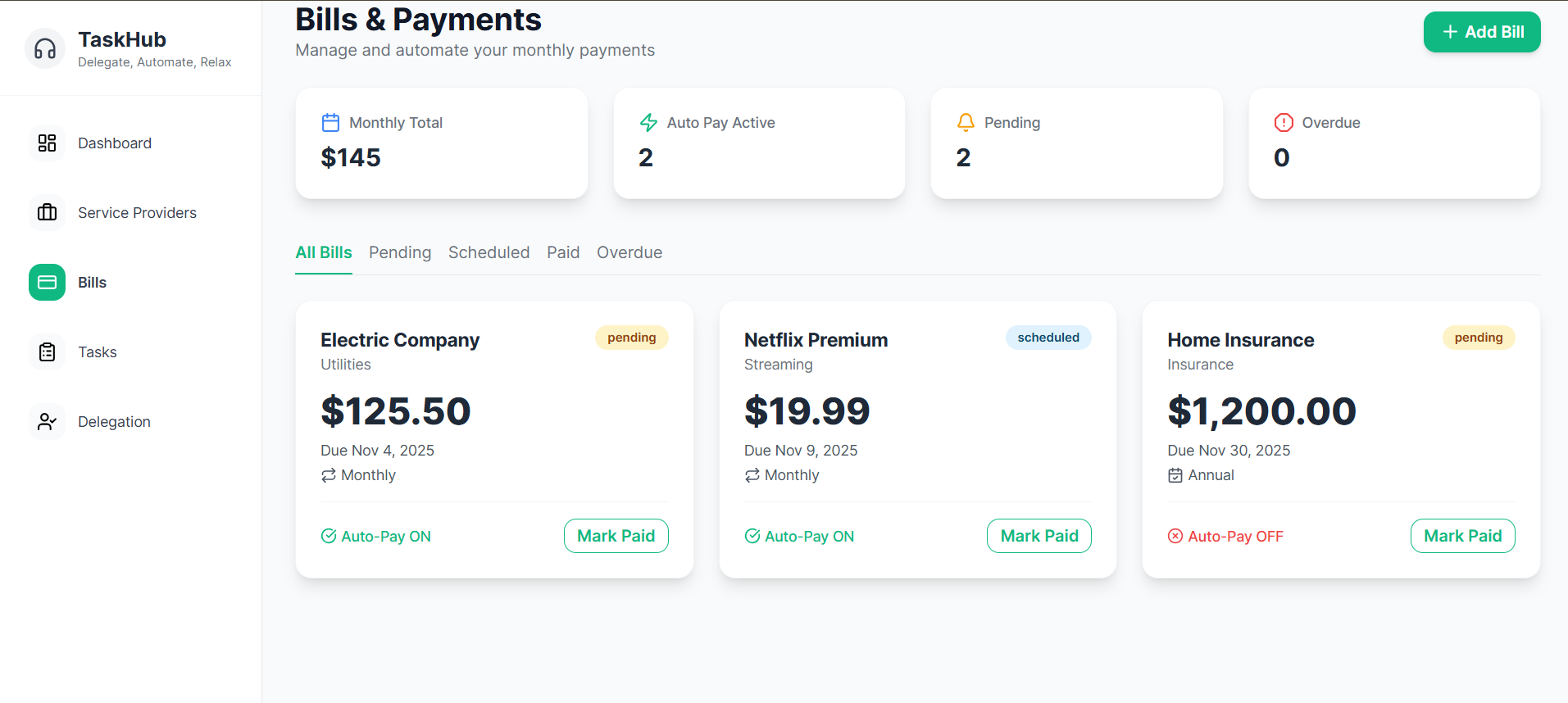Switch to the Scheduled tab

click(x=489, y=252)
